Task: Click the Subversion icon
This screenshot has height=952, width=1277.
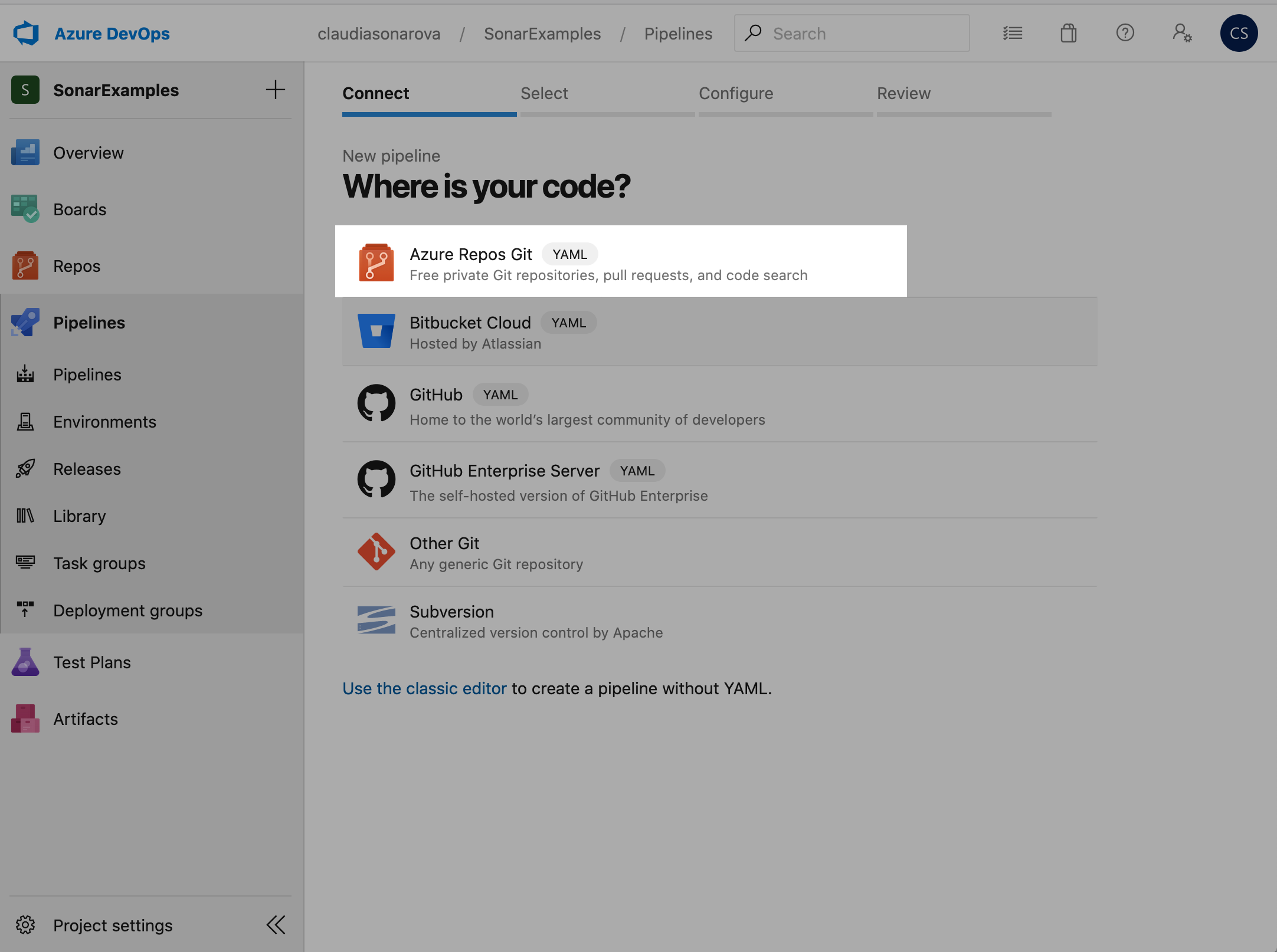Action: [376, 619]
